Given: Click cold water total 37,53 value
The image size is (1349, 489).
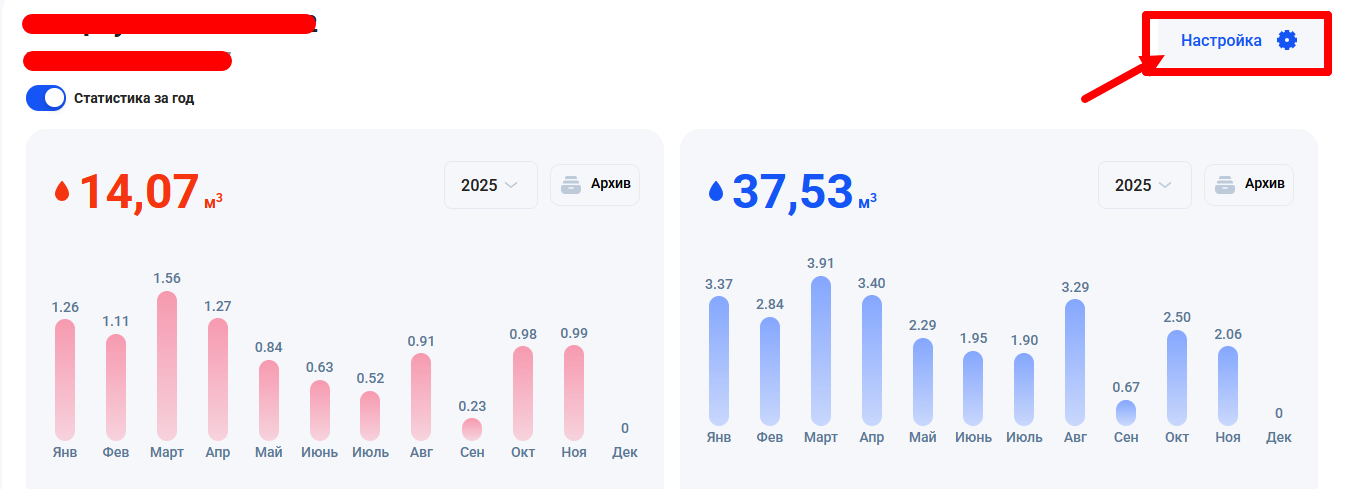Looking at the screenshot, I should tap(793, 191).
